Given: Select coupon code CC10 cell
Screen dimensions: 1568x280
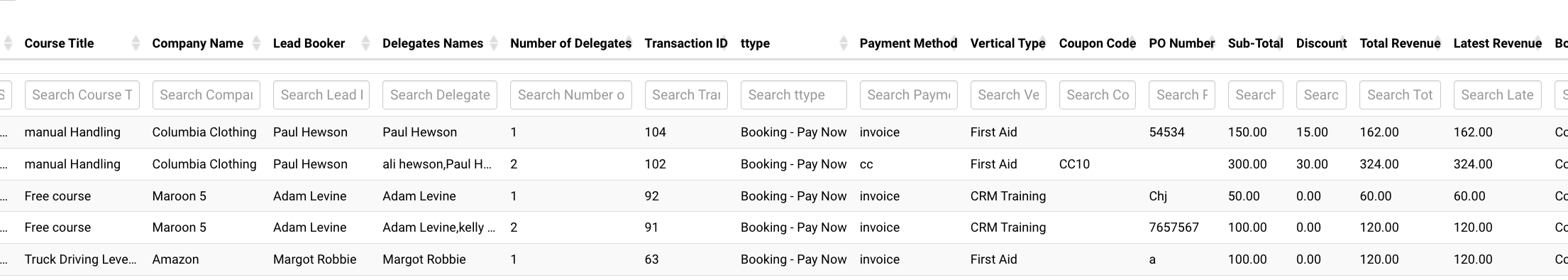Looking at the screenshot, I should (1074, 164).
